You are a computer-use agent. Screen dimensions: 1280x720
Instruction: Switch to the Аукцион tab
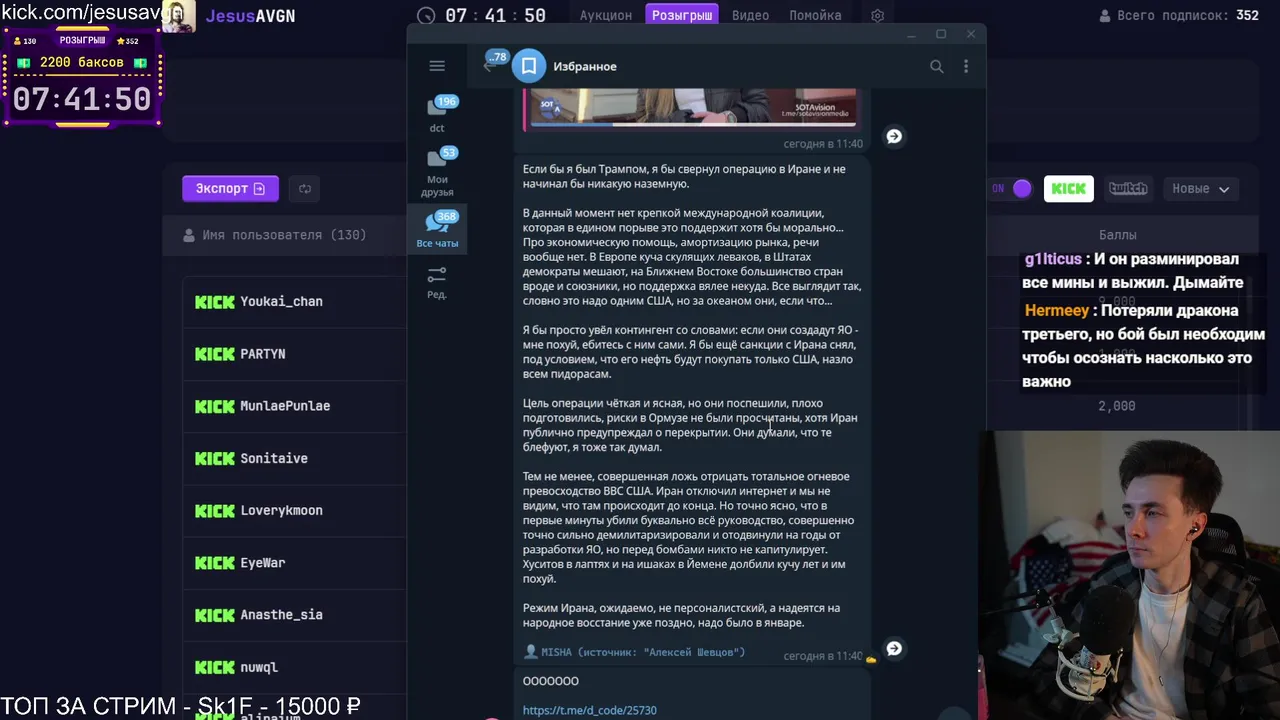(606, 16)
